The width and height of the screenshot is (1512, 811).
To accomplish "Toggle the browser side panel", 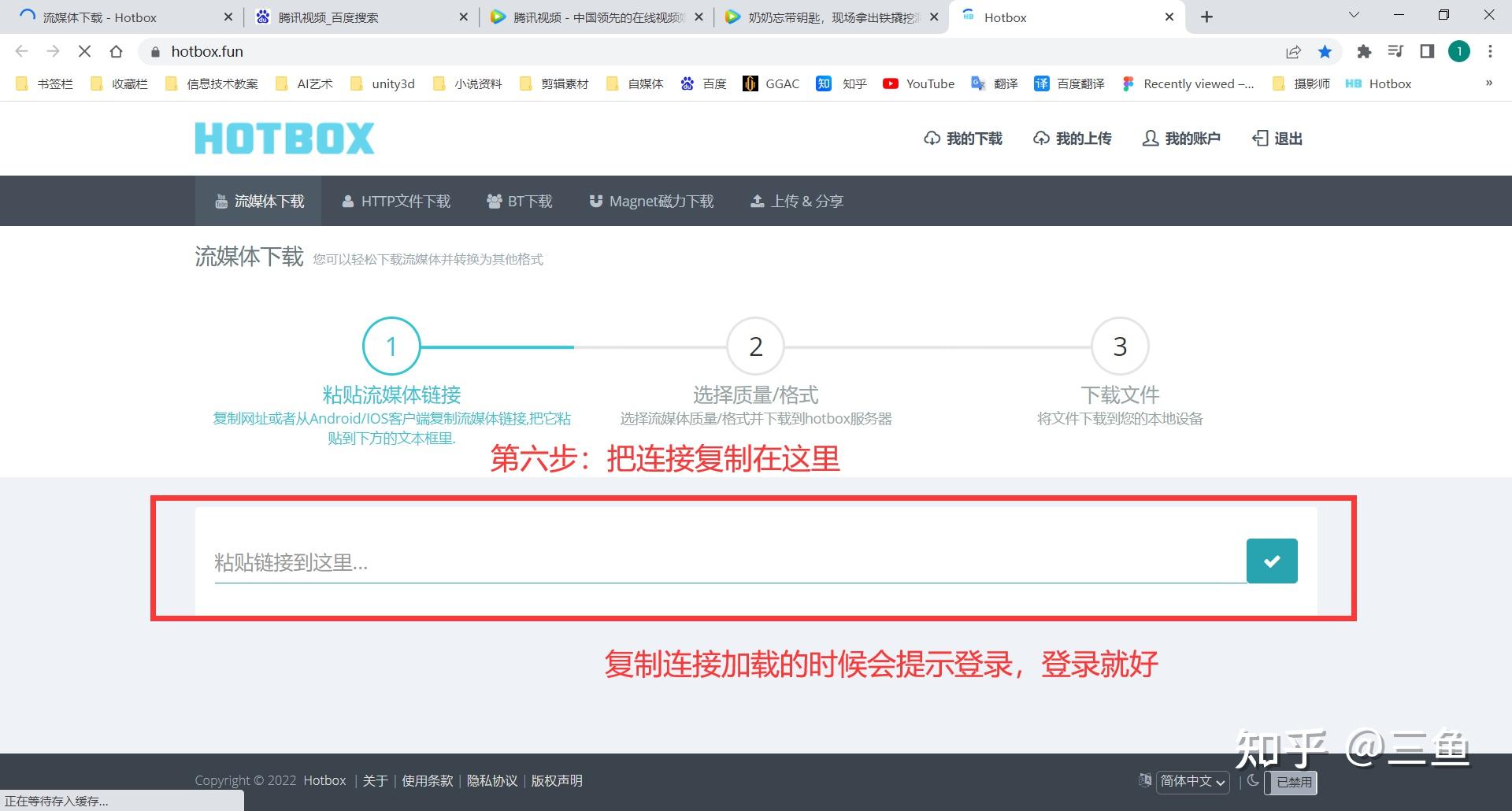I will (1427, 51).
